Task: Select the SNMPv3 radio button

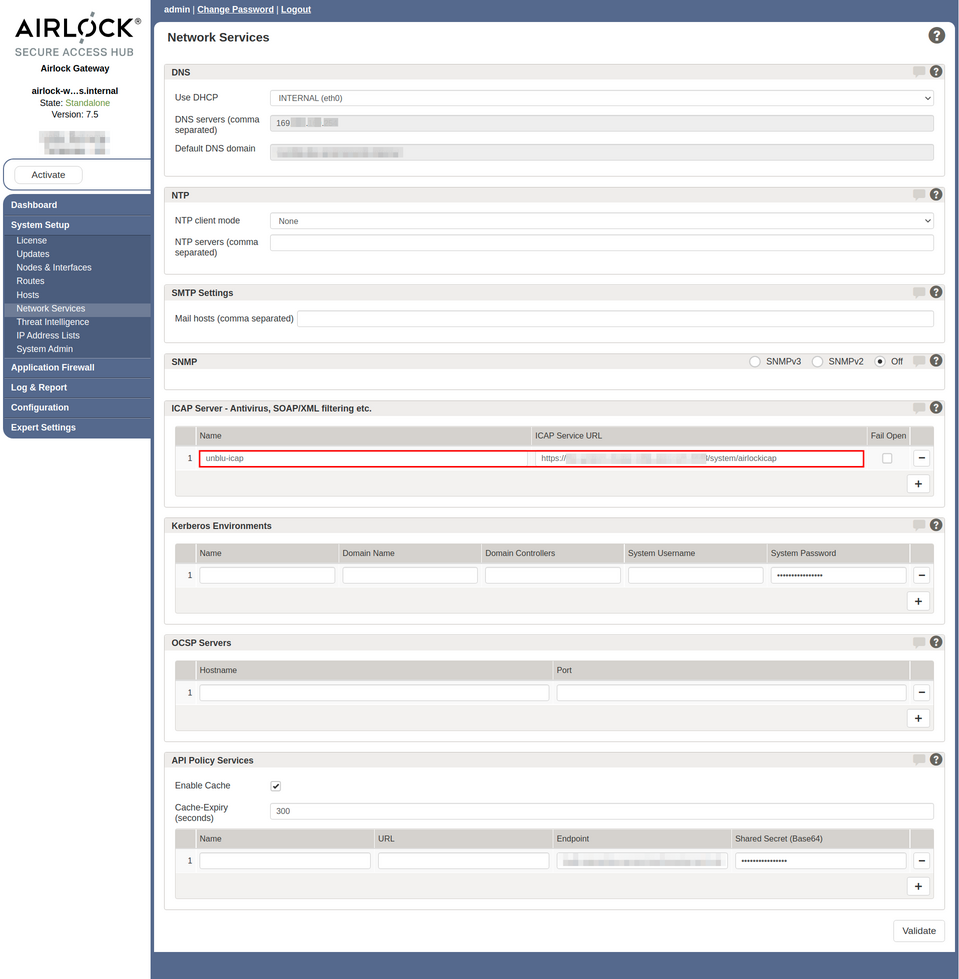Action: [753, 361]
